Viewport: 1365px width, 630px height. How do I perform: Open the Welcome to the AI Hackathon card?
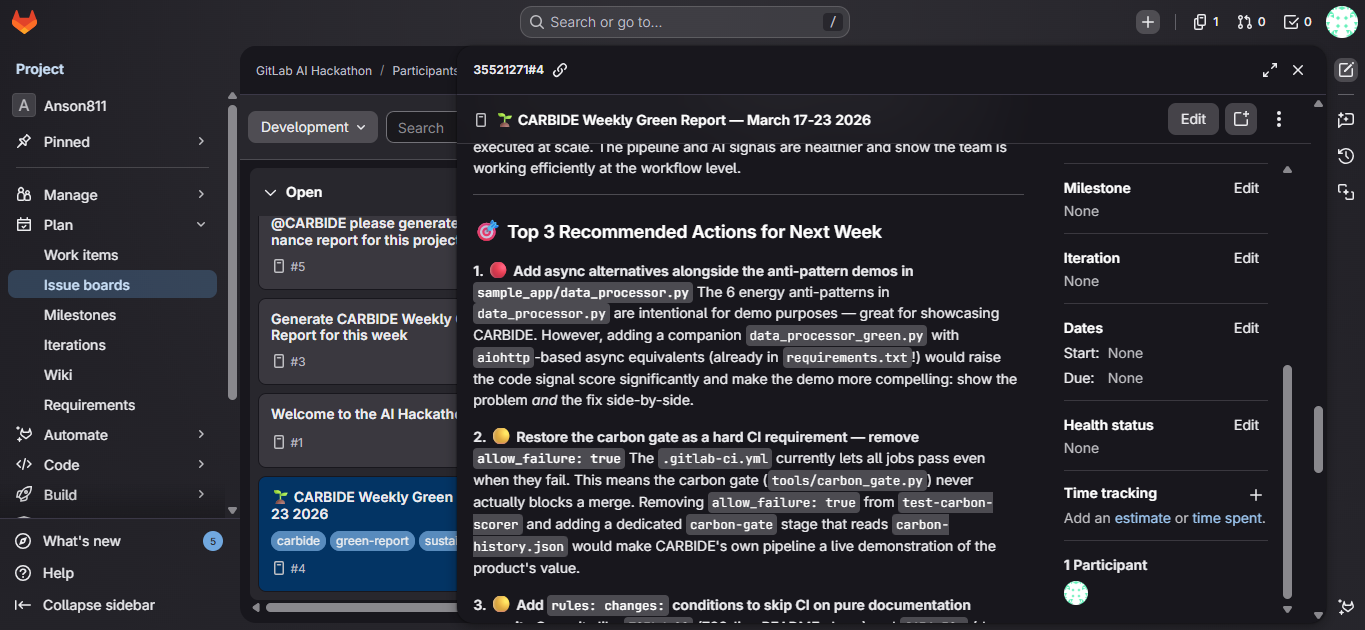pyautogui.click(x=358, y=430)
